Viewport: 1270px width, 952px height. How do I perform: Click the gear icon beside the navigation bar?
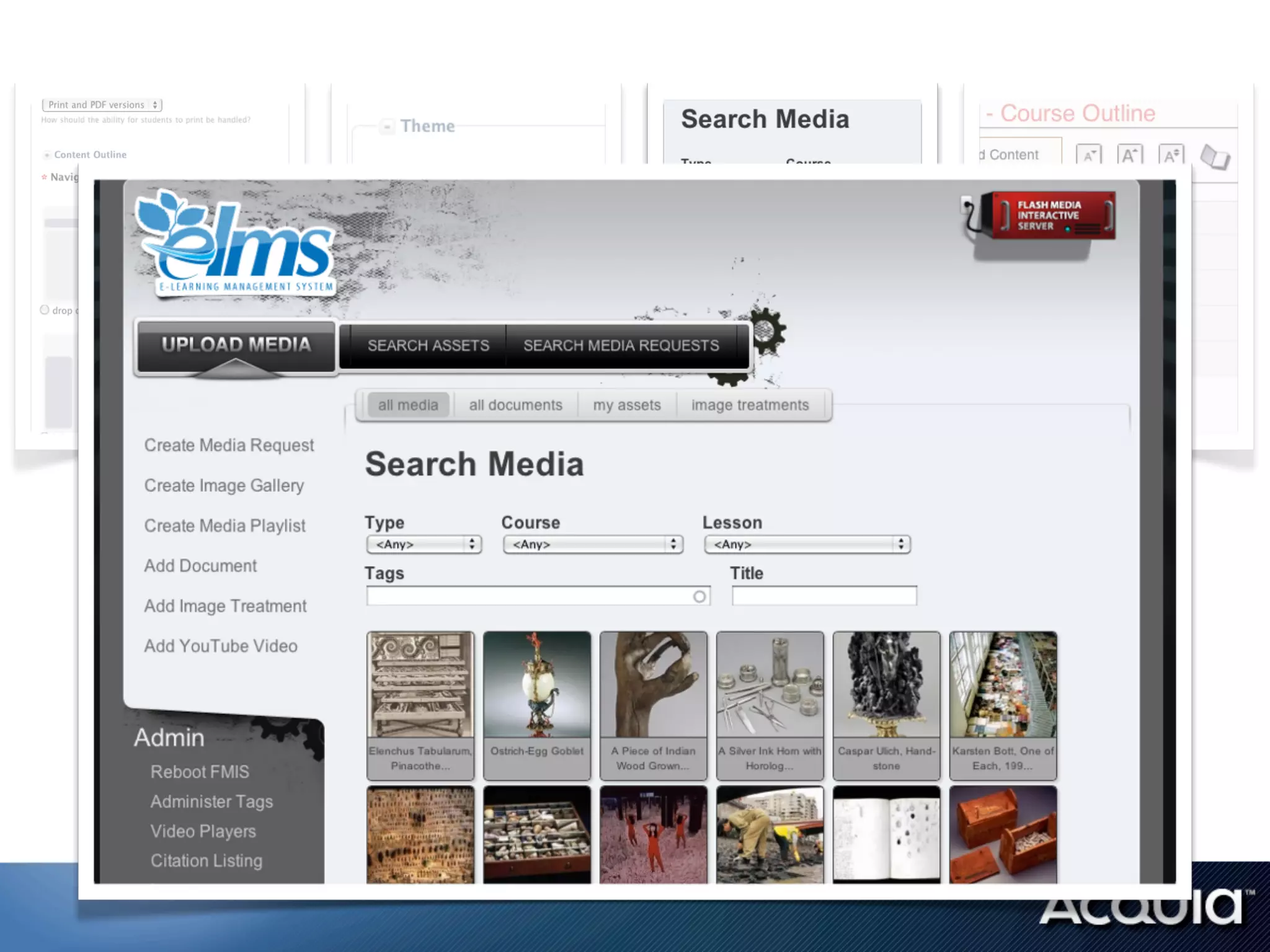point(766,330)
